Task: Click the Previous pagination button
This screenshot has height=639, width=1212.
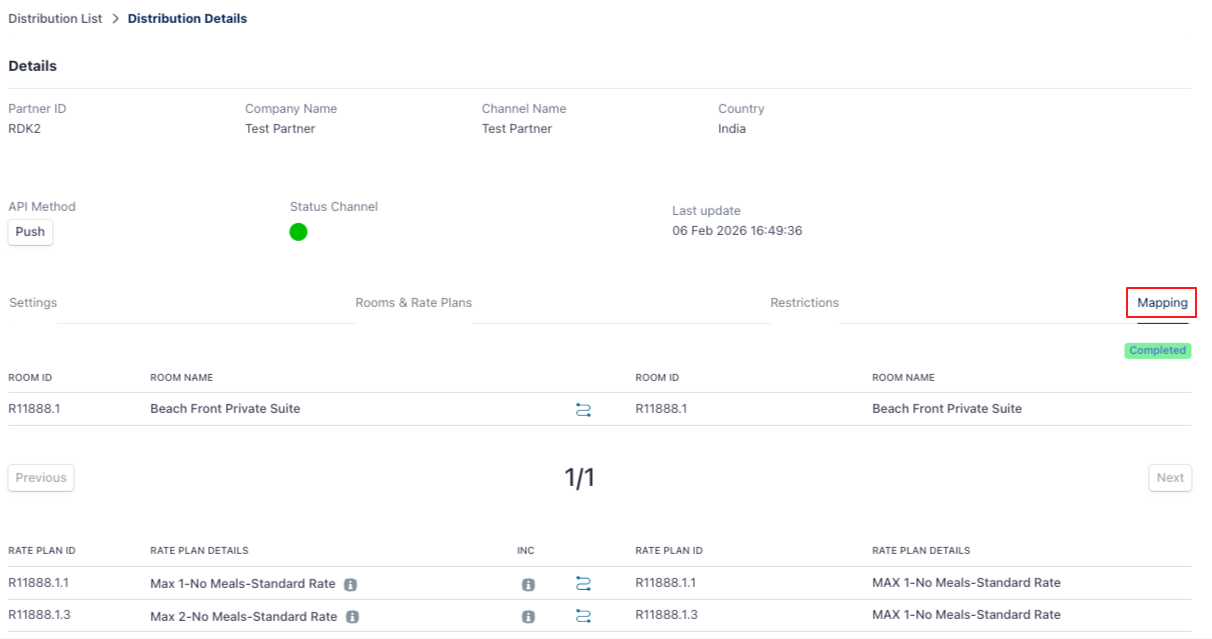Action: (x=41, y=478)
